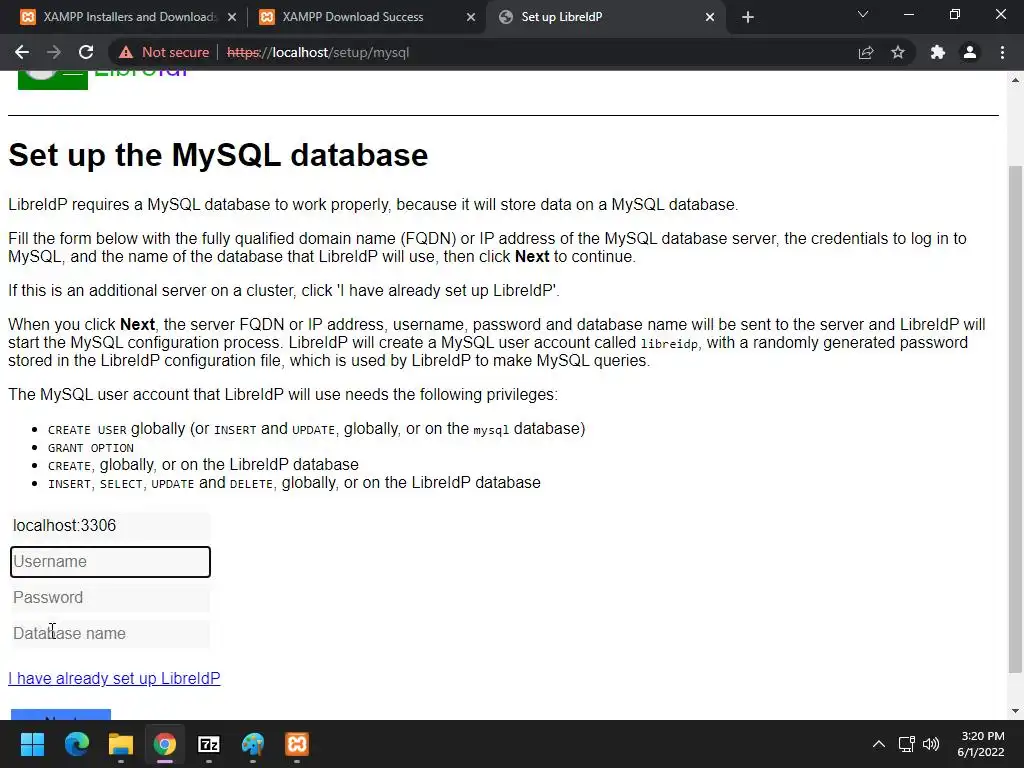Click the 'libreidp' code text
The image size is (1024, 768).
point(669,344)
